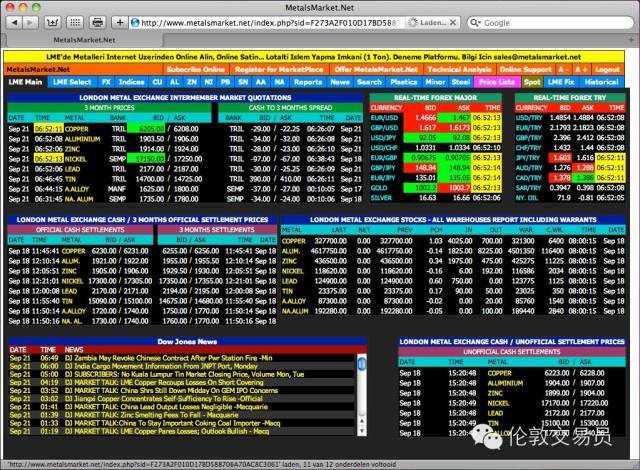Viewport: 640px width, 470px height.
Task: Open the Google search magnifier dropdown
Action: tap(476, 23)
